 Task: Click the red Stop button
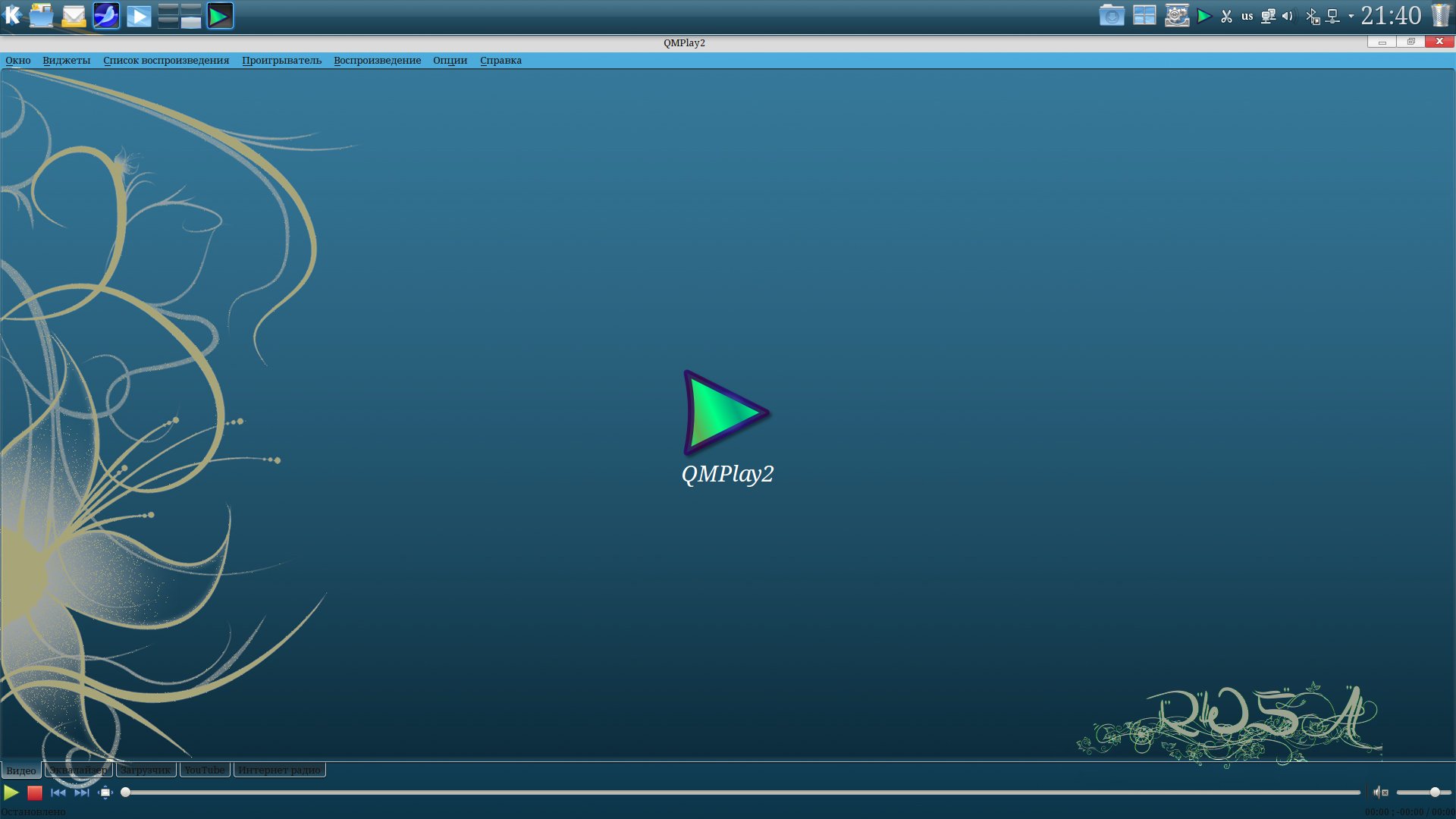tap(35, 792)
